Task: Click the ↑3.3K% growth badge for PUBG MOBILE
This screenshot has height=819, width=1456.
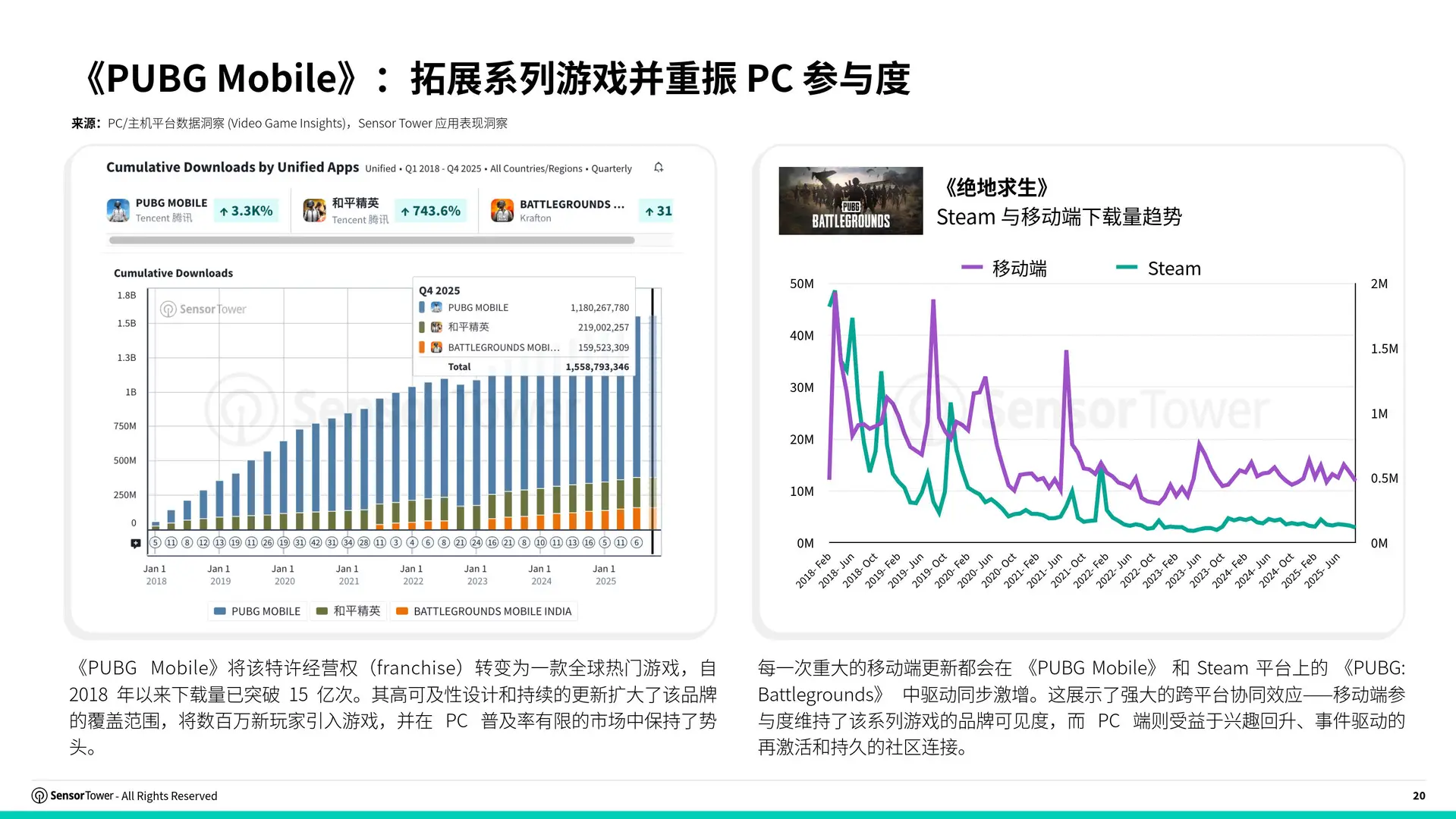Action: click(x=247, y=210)
